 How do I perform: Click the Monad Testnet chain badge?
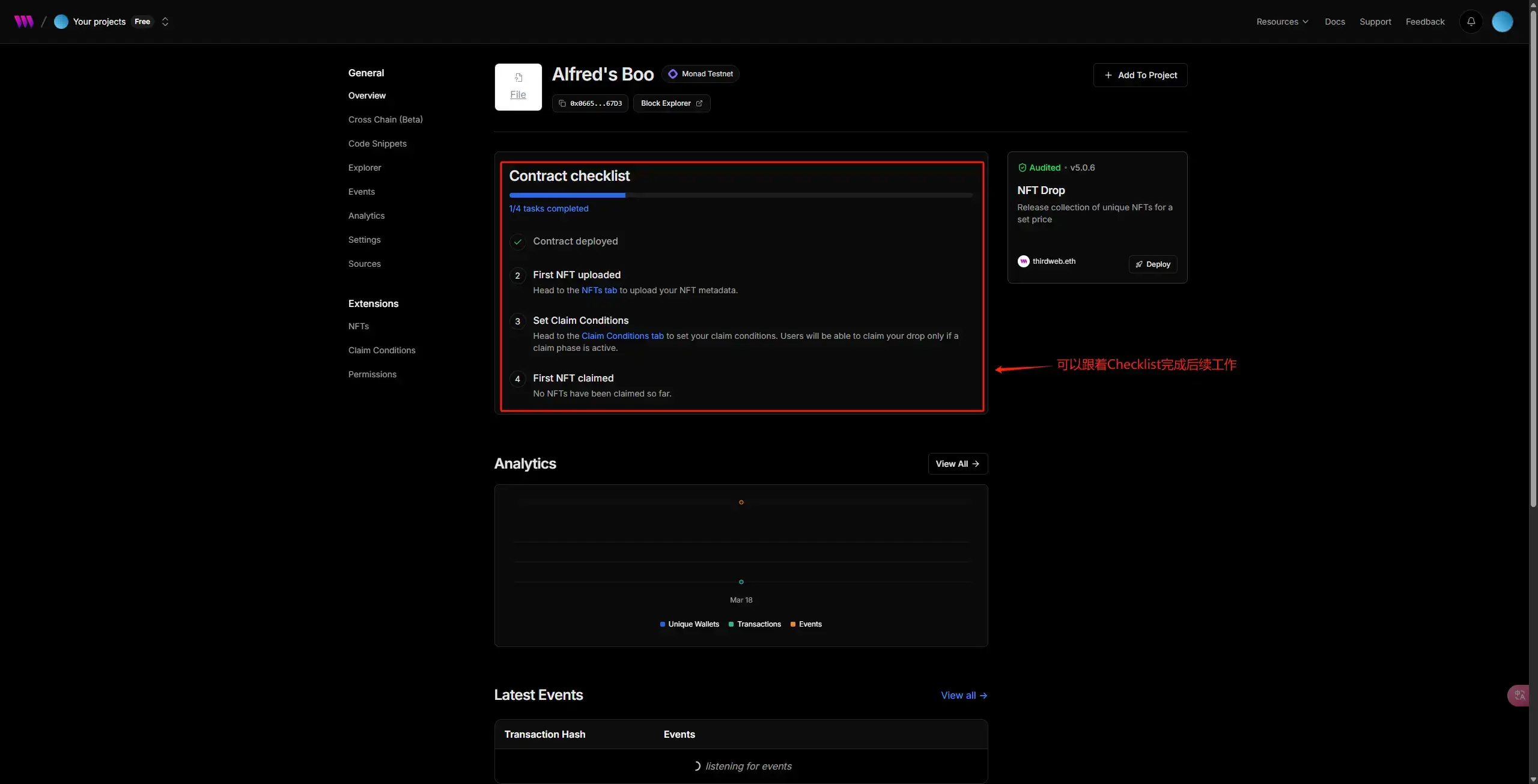pyautogui.click(x=701, y=74)
